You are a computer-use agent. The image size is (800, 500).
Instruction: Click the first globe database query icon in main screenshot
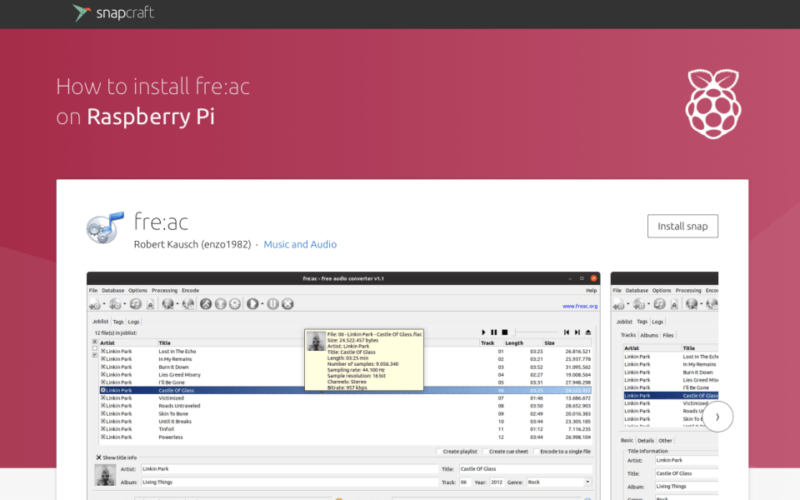click(x=167, y=304)
